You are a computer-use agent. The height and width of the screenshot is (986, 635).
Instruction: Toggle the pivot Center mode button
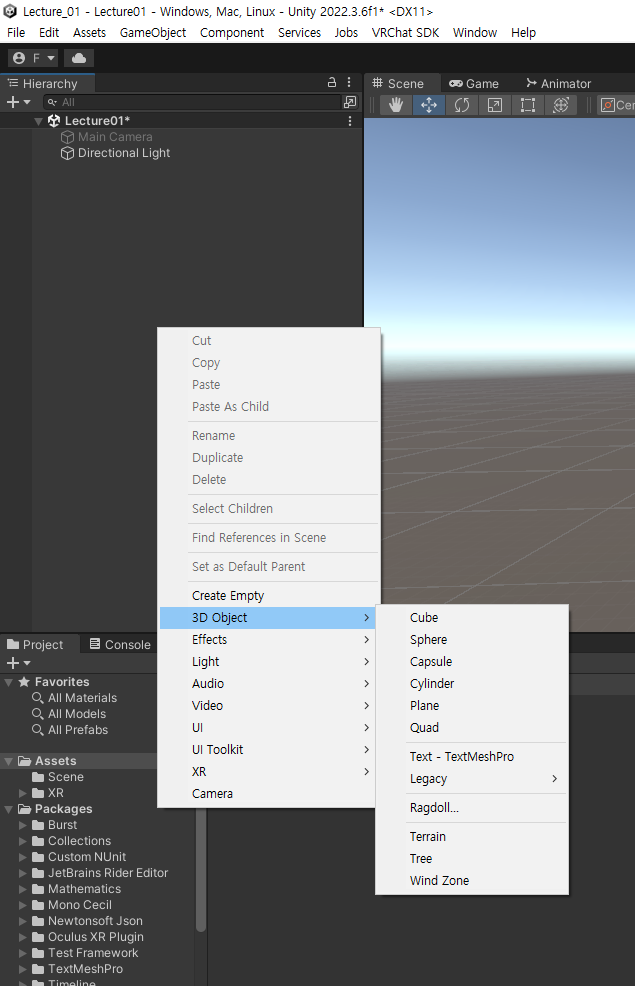click(617, 105)
